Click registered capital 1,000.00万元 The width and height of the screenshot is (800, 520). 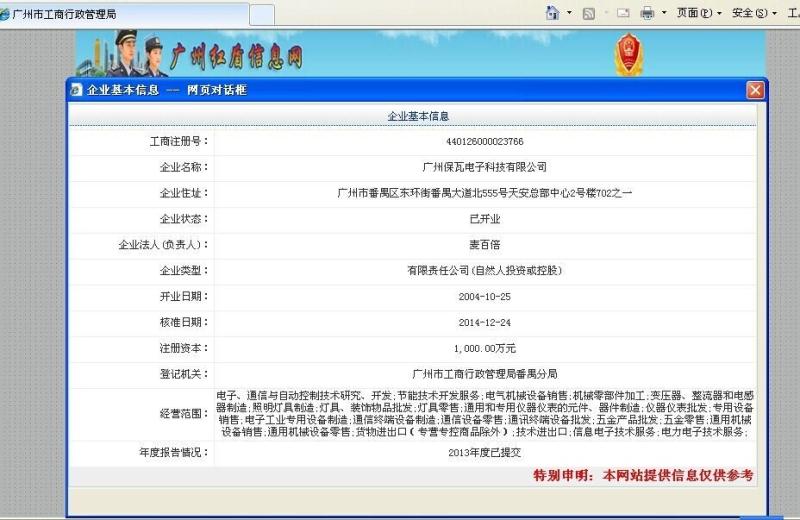click(x=485, y=349)
